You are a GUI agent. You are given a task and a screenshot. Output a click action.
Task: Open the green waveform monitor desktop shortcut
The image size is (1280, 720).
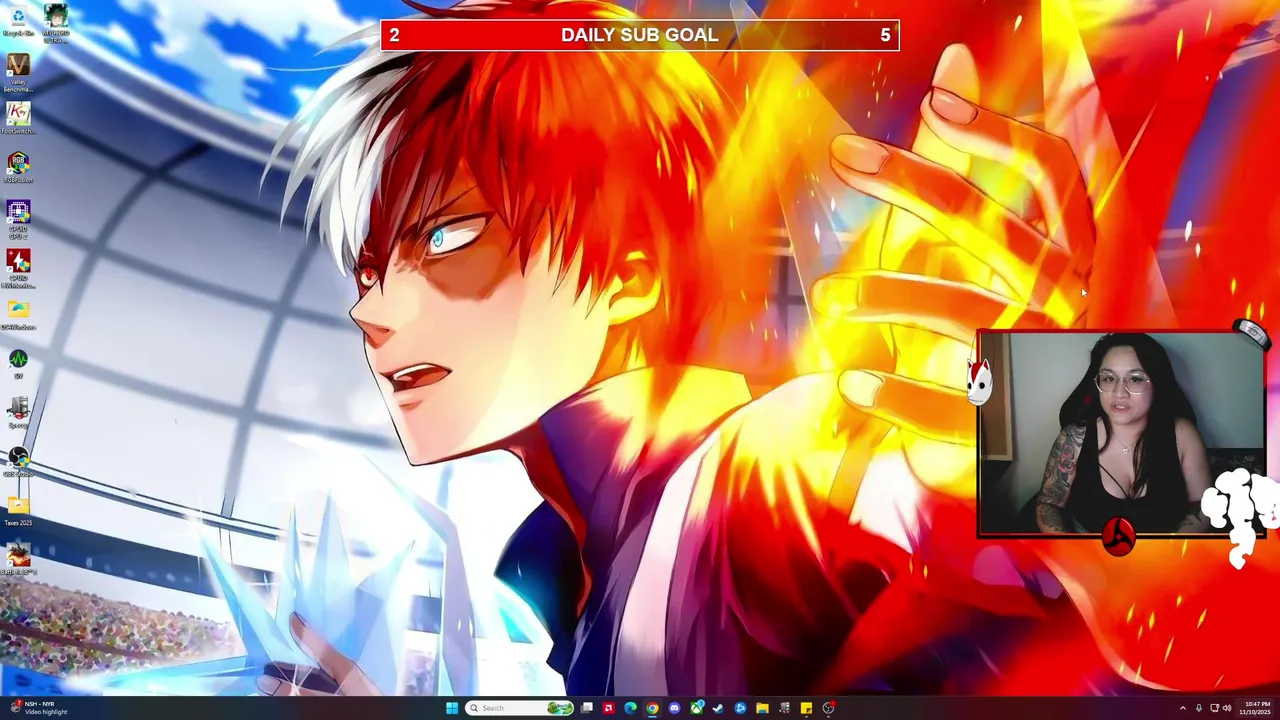point(18,363)
